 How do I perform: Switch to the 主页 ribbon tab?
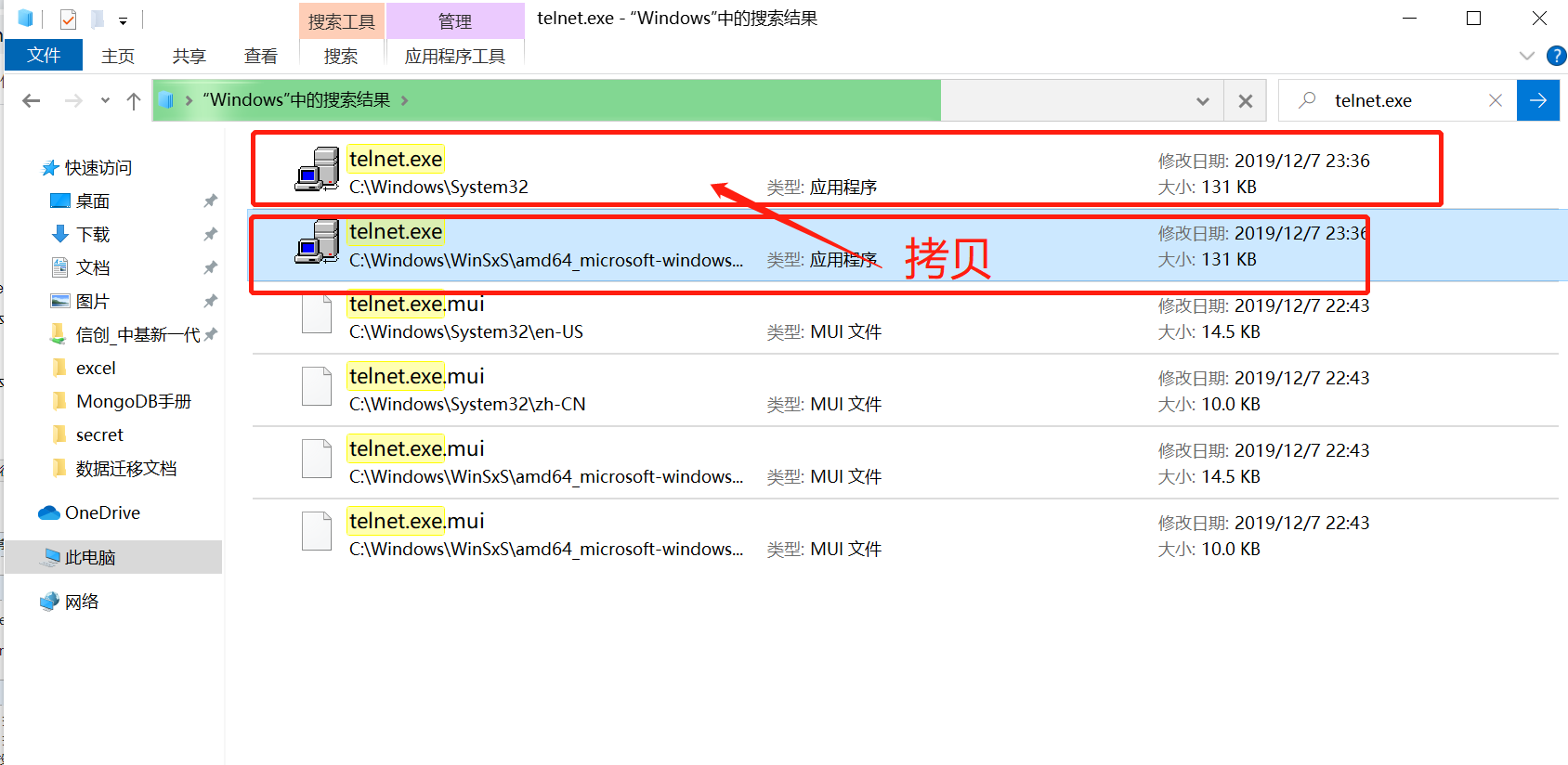118,57
